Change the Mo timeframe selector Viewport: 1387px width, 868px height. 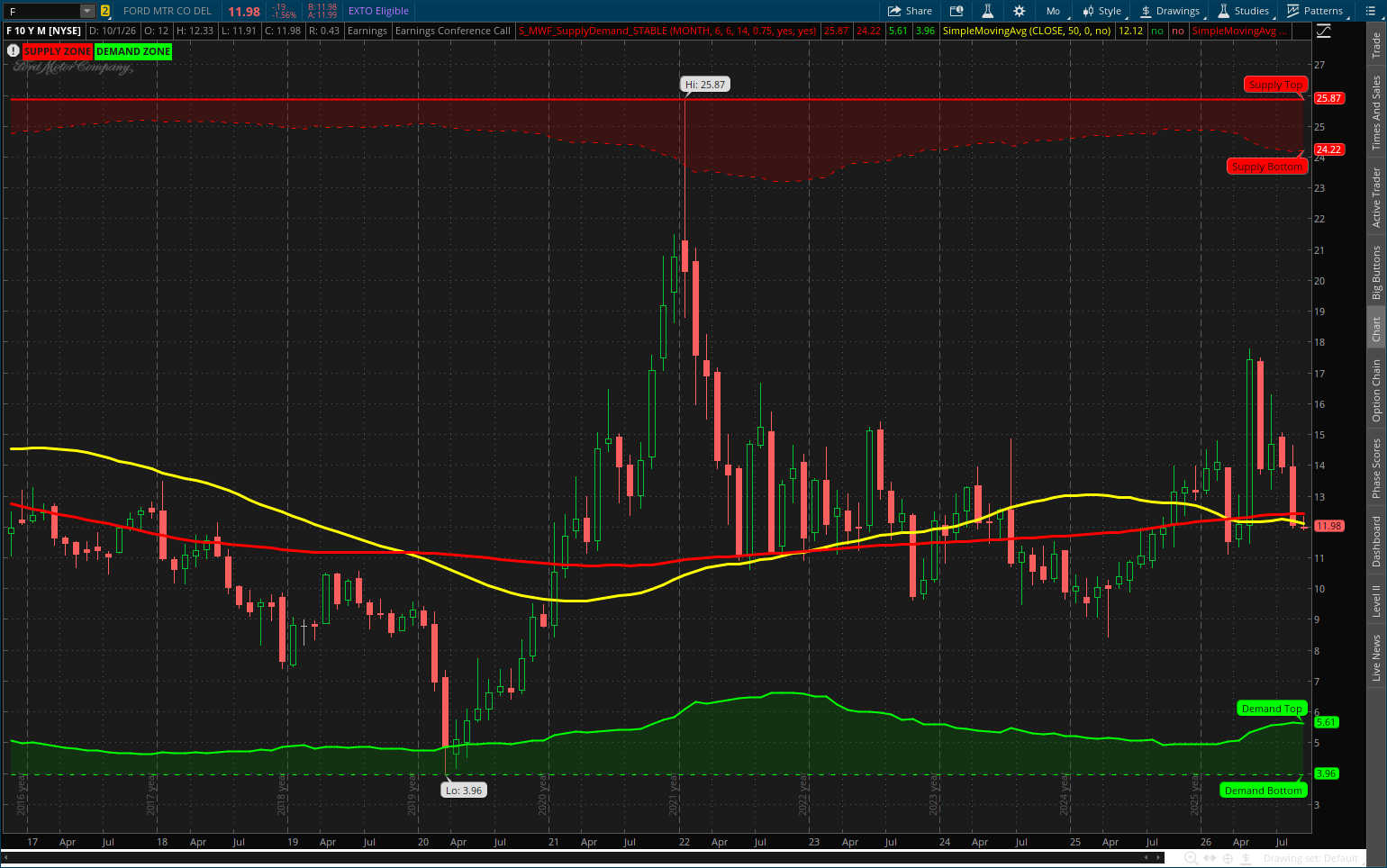1055,11
